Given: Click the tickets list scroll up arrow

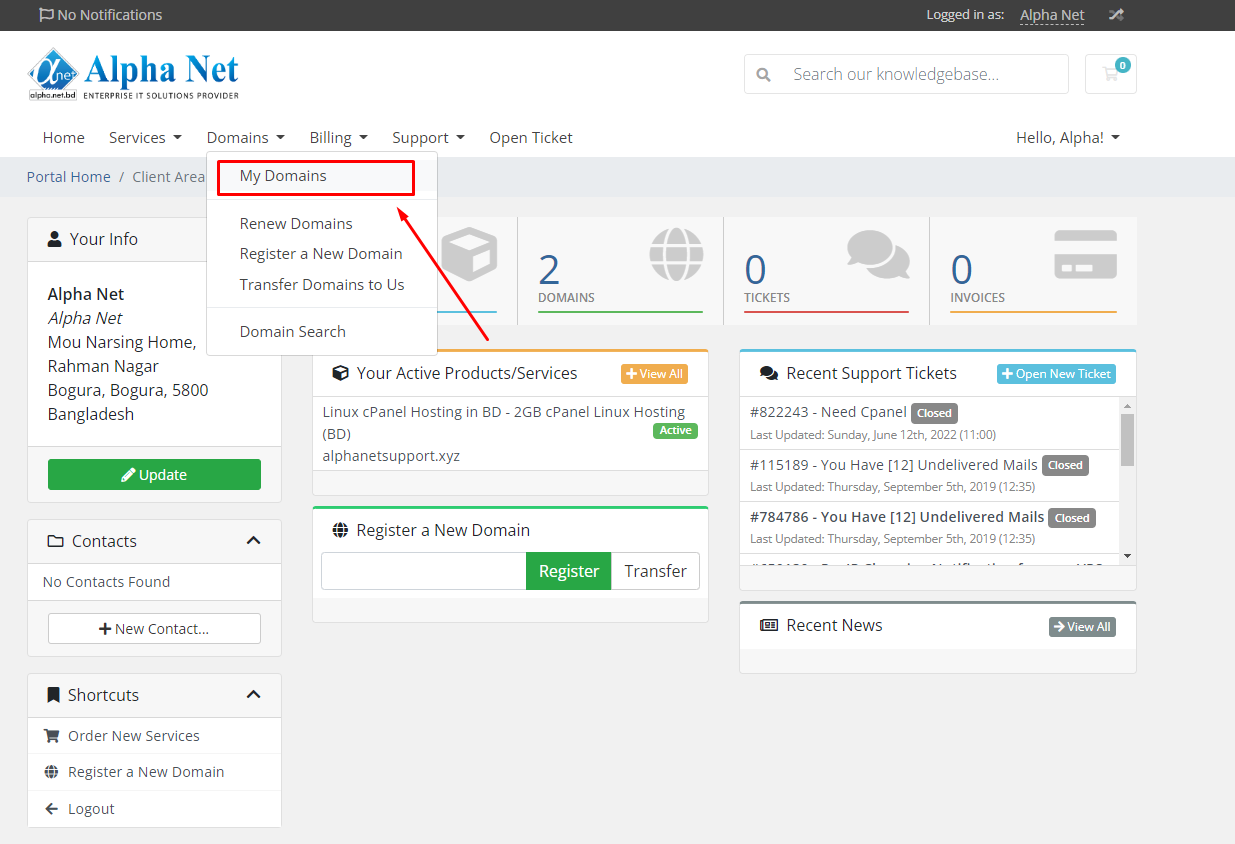Looking at the screenshot, I should click(1127, 405).
